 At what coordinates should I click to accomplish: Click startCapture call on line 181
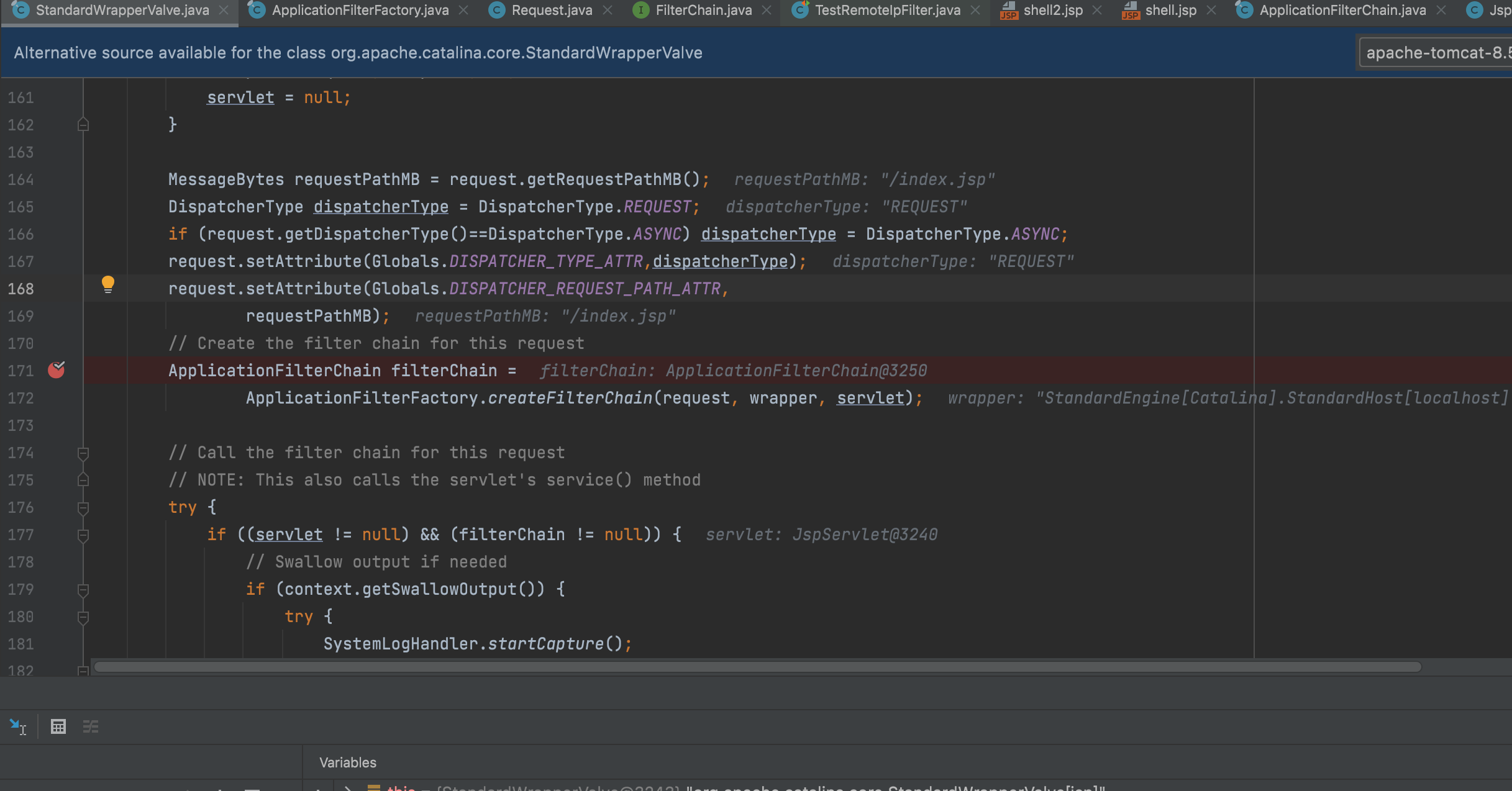click(x=546, y=644)
